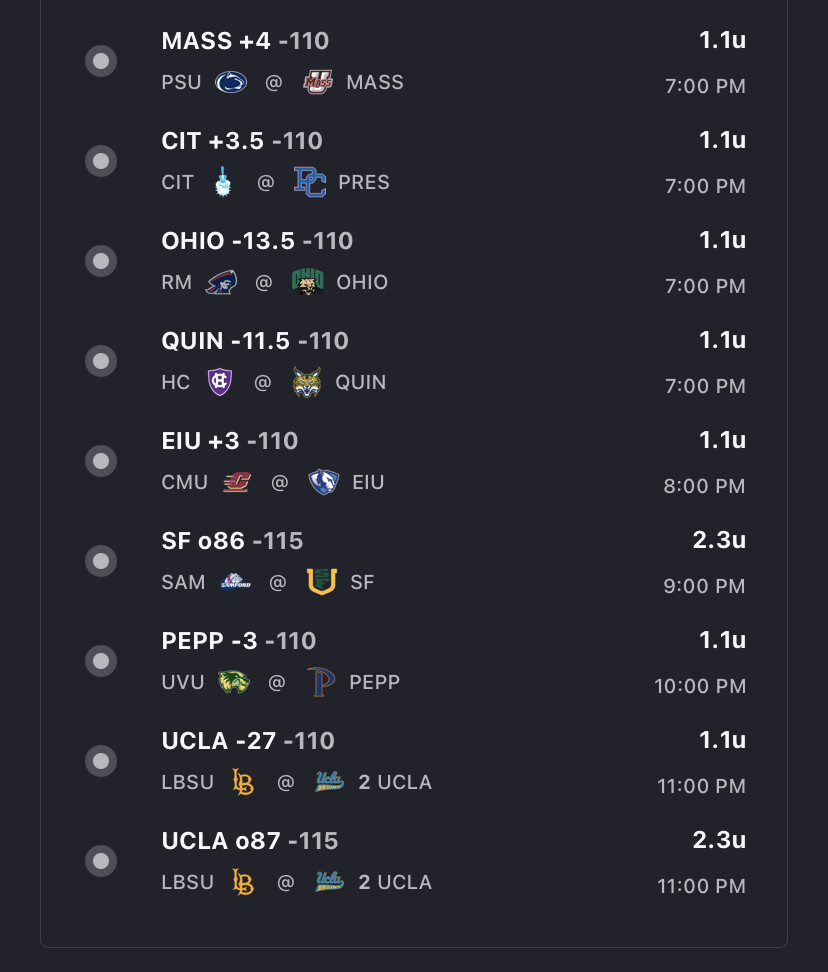Click the 2.3u units on SF o86

click(719, 540)
